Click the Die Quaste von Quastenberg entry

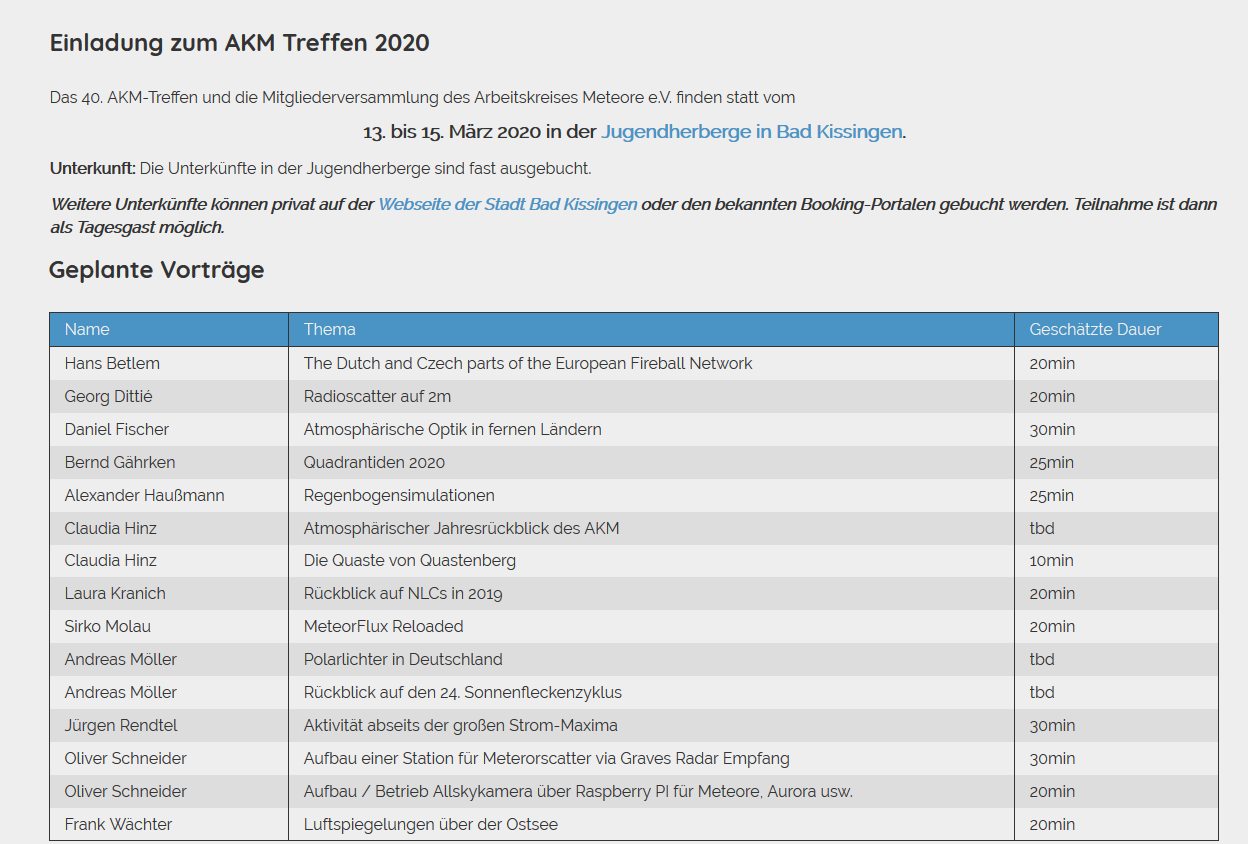click(x=409, y=560)
